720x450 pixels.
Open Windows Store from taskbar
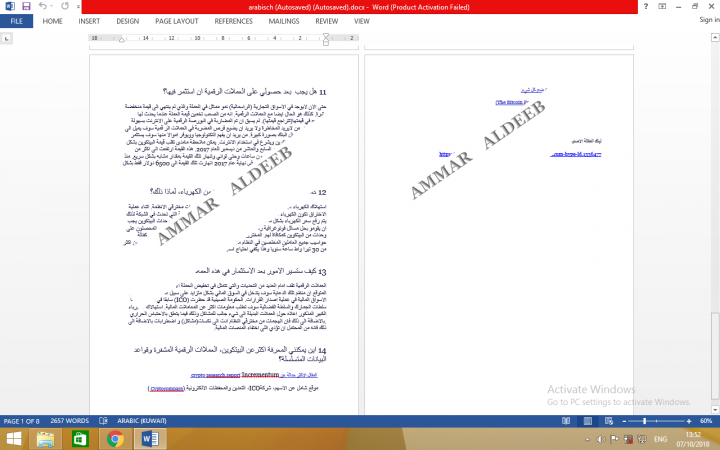point(80,439)
